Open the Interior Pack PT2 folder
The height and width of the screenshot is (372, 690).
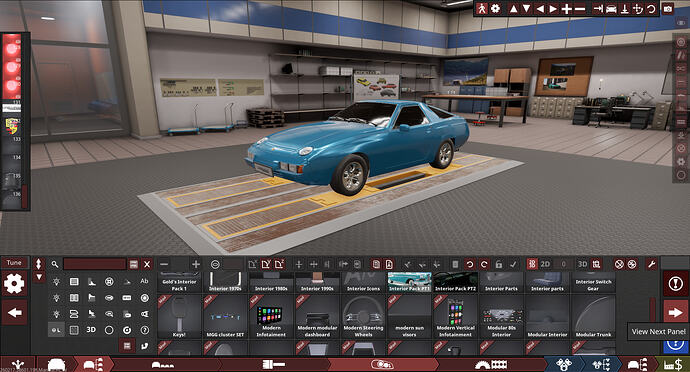coord(455,282)
